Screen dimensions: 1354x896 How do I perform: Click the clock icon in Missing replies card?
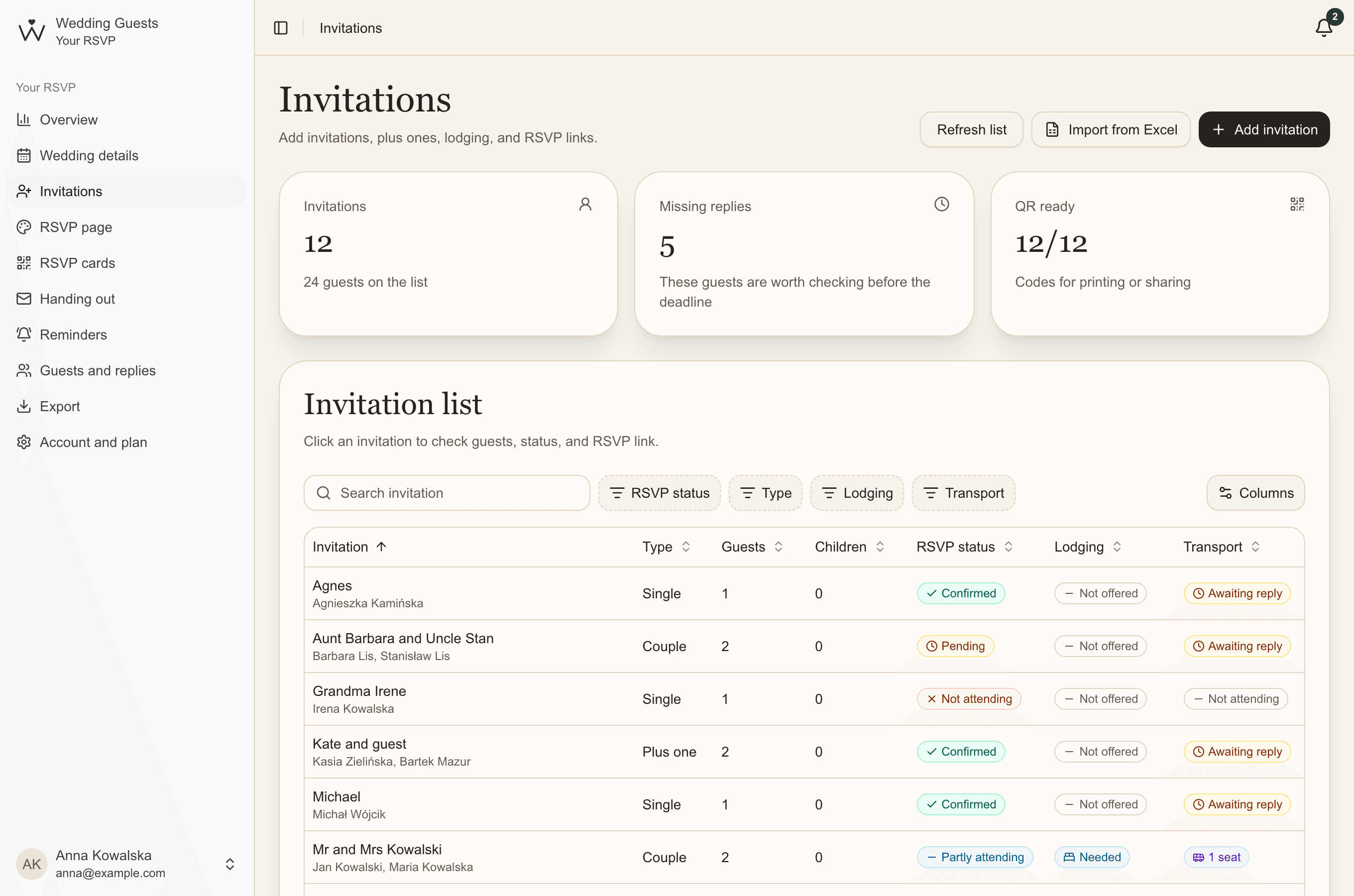pyautogui.click(x=941, y=205)
